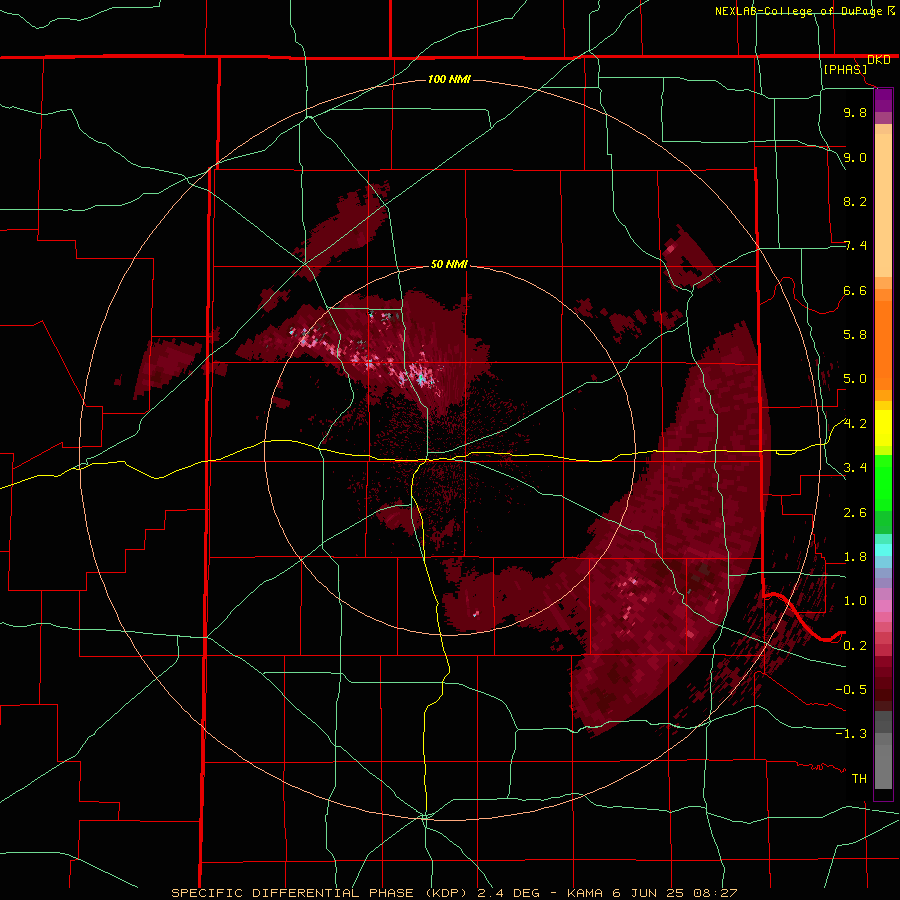The height and width of the screenshot is (900, 900).
Task: Click the 9.8 value on the color scale
Action: [855, 112]
